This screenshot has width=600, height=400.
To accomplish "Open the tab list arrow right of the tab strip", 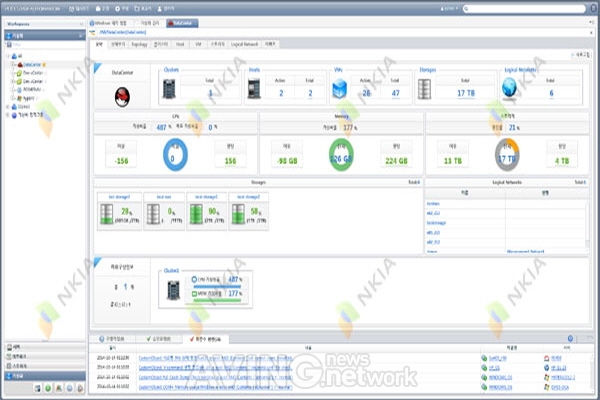I will point(591,23).
